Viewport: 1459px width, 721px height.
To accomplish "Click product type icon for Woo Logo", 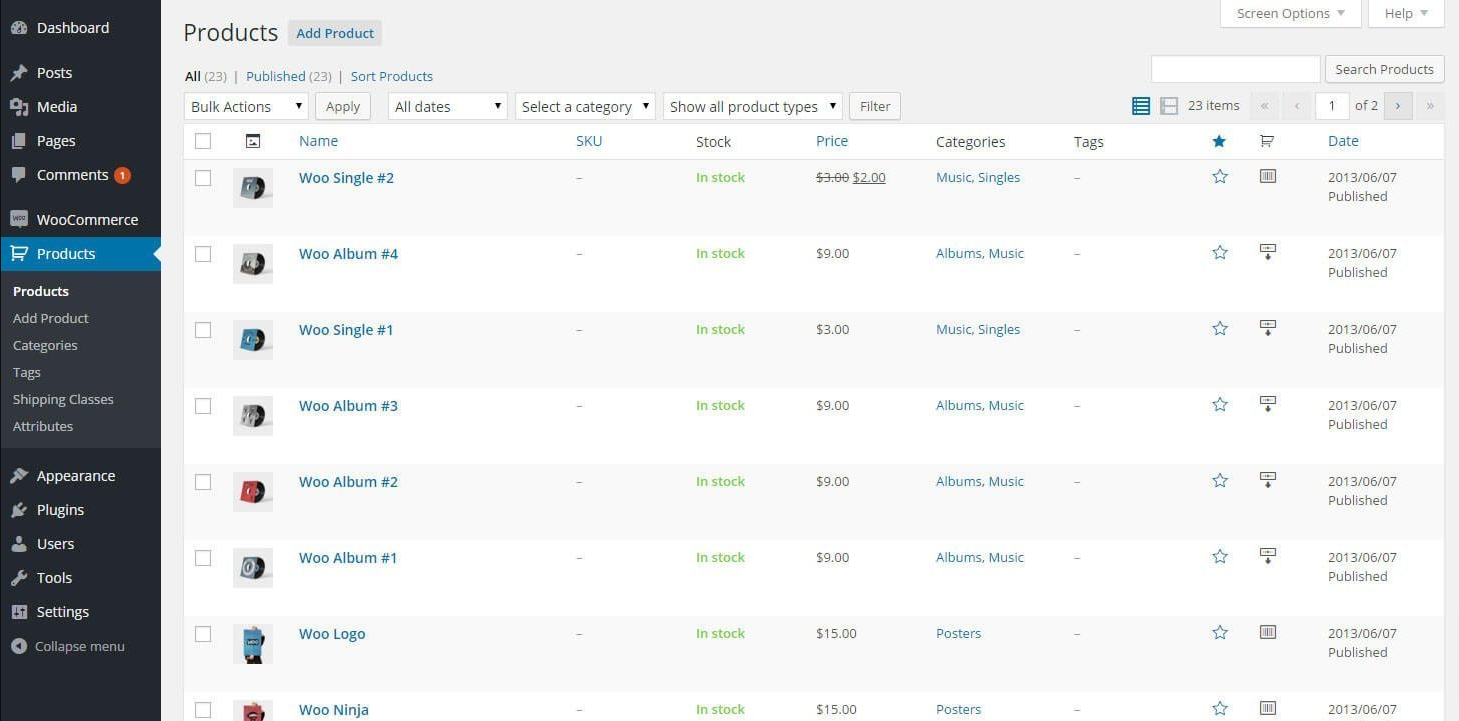I will (1267, 632).
